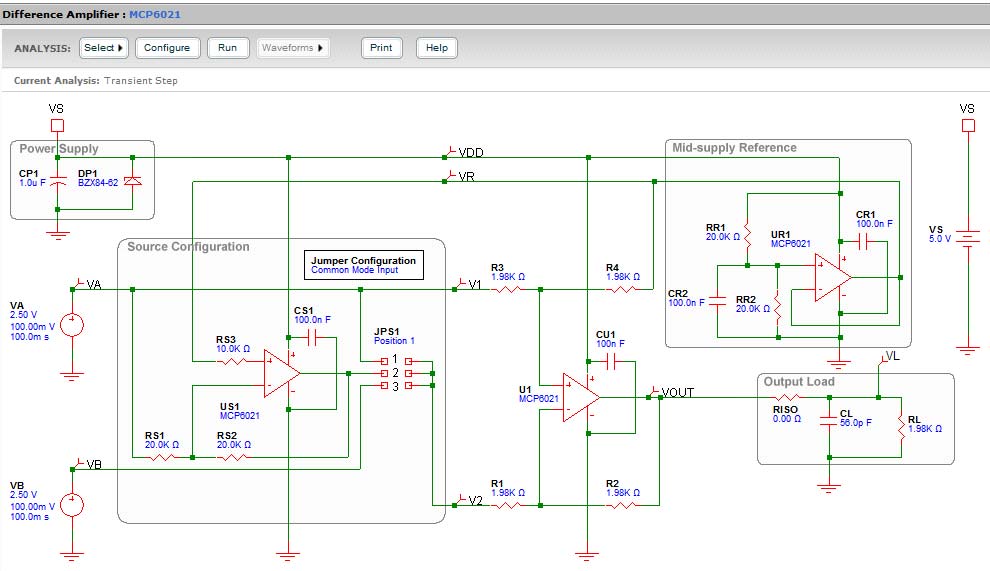The image size is (990, 571).
Task: Set jumper JPS1 to position 2
Action: click(396, 372)
